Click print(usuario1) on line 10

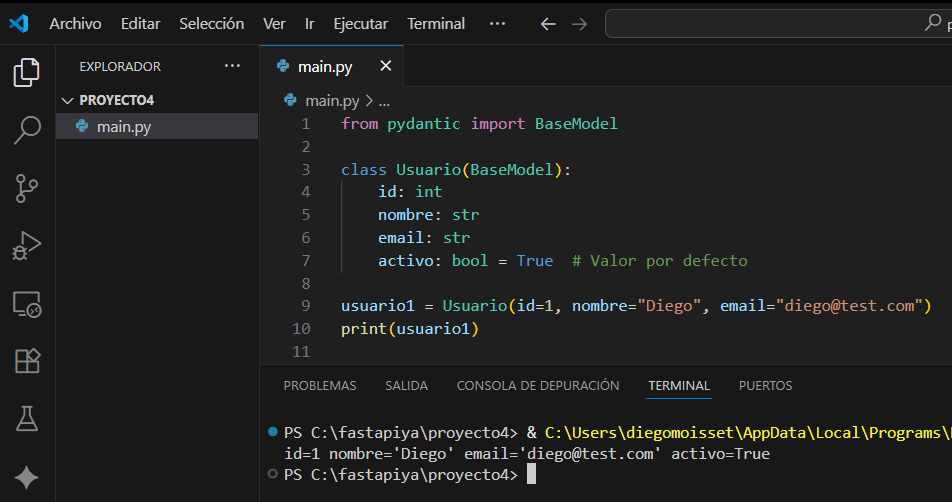click(x=410, y=329)
